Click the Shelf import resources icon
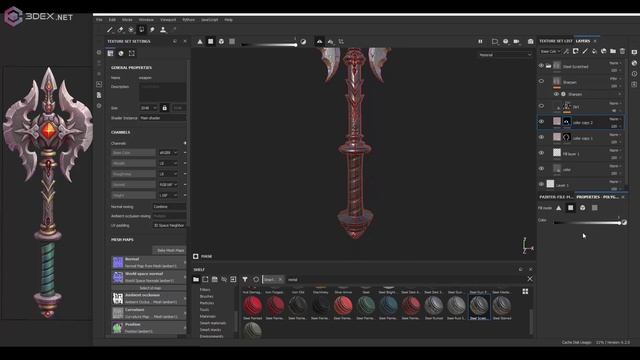 [233, 280]
